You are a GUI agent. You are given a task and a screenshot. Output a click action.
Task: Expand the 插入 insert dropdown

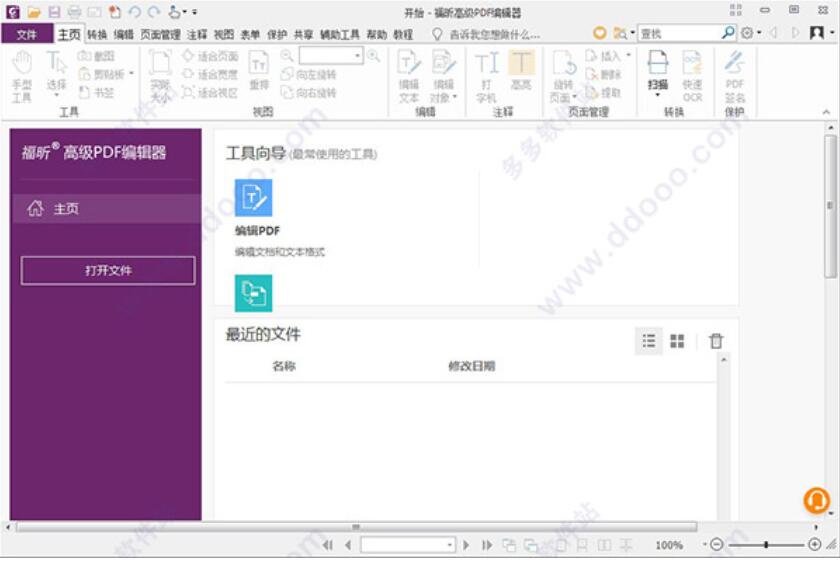pos(628,55)
